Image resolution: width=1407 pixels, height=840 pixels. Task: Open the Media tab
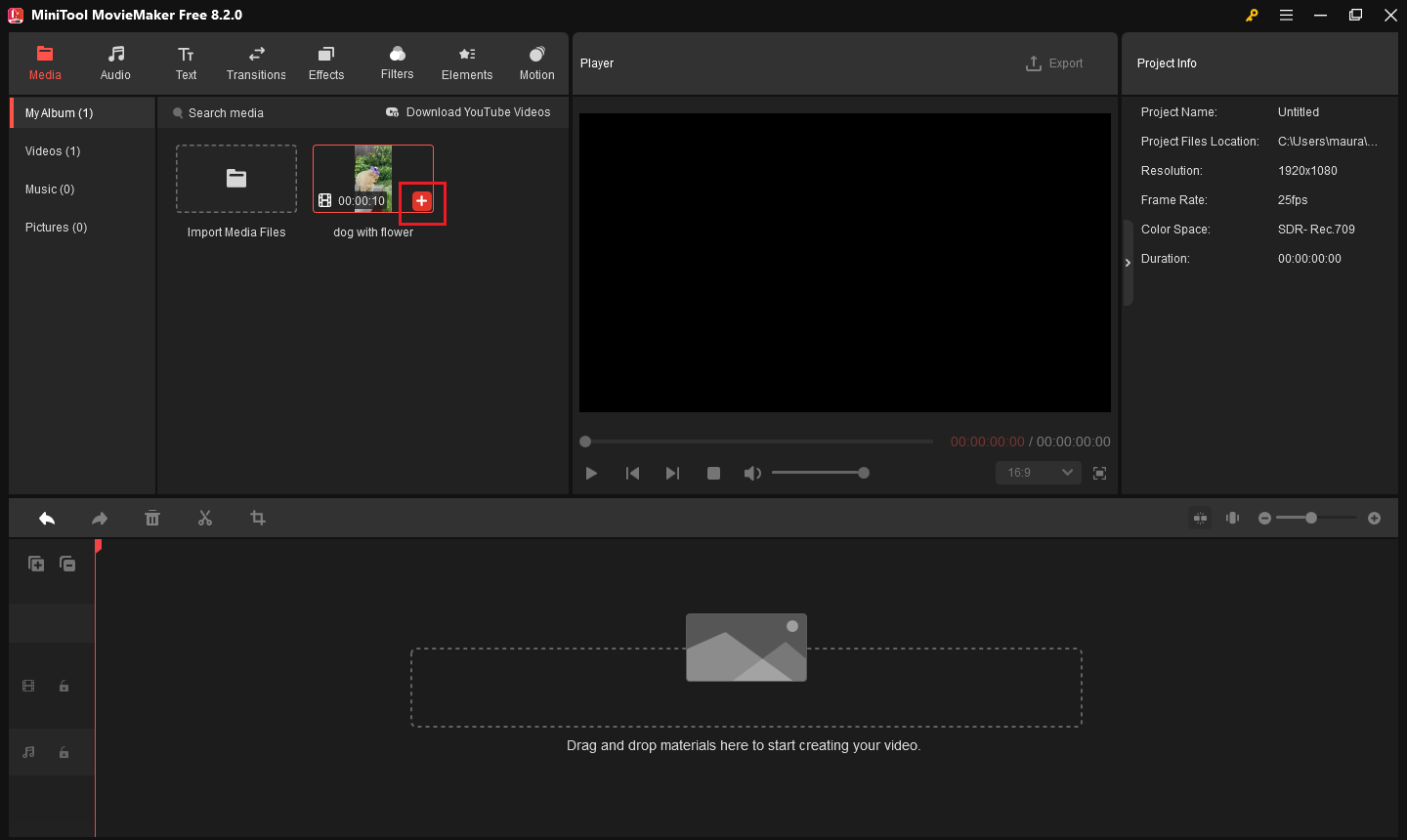45,63
